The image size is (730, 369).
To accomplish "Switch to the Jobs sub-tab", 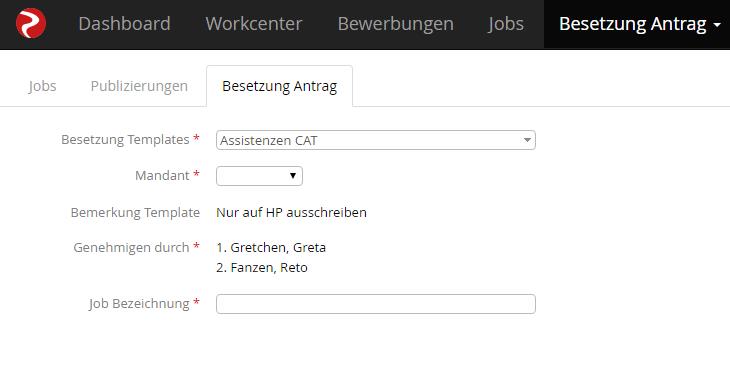I will pyautogui.click(x=42, y=86).
